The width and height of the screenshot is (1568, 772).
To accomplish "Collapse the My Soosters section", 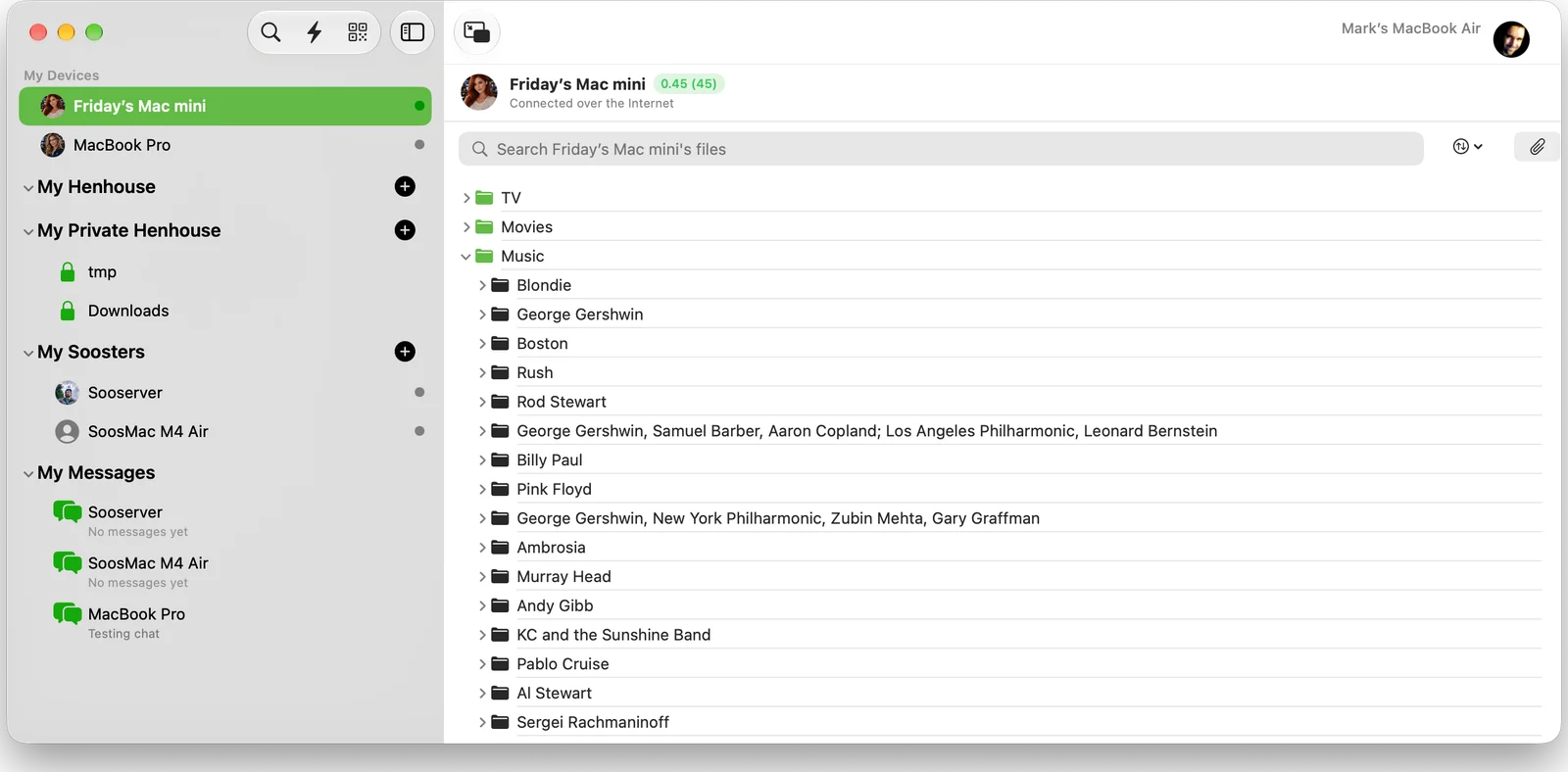I will point(28,353).
